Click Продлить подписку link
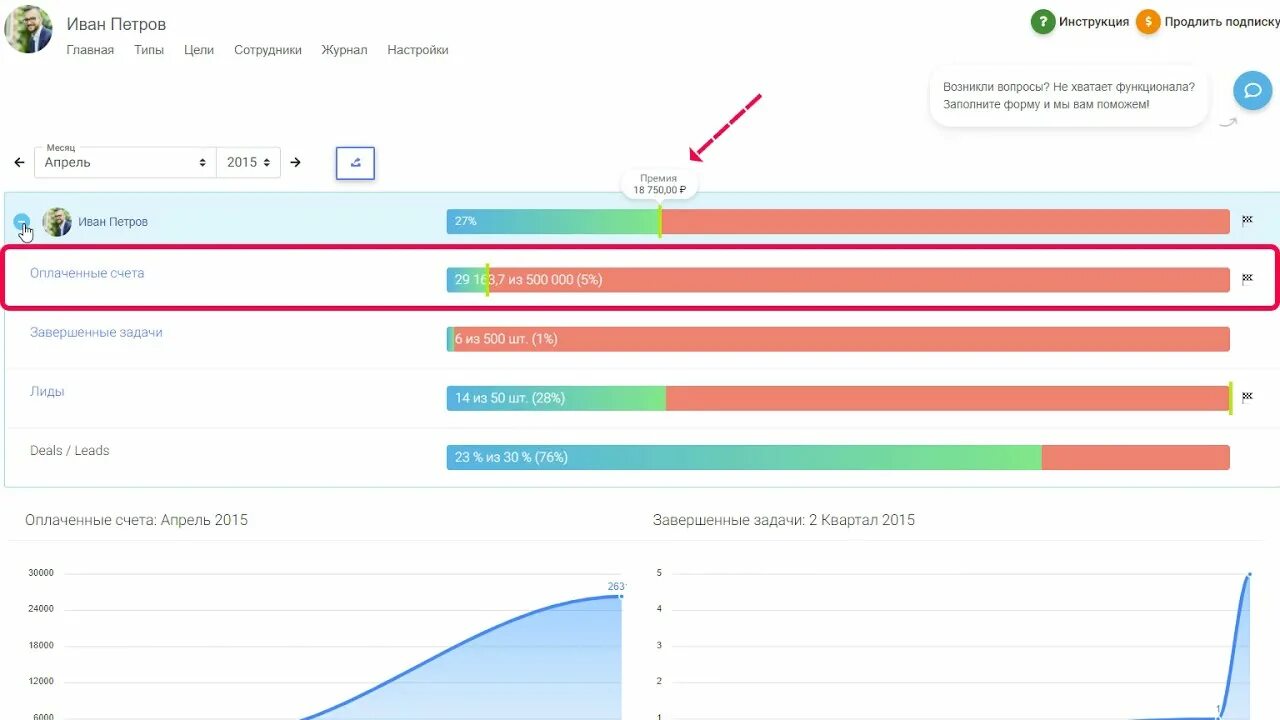The image size is (1280, 720). click(x=1222, y=22)
